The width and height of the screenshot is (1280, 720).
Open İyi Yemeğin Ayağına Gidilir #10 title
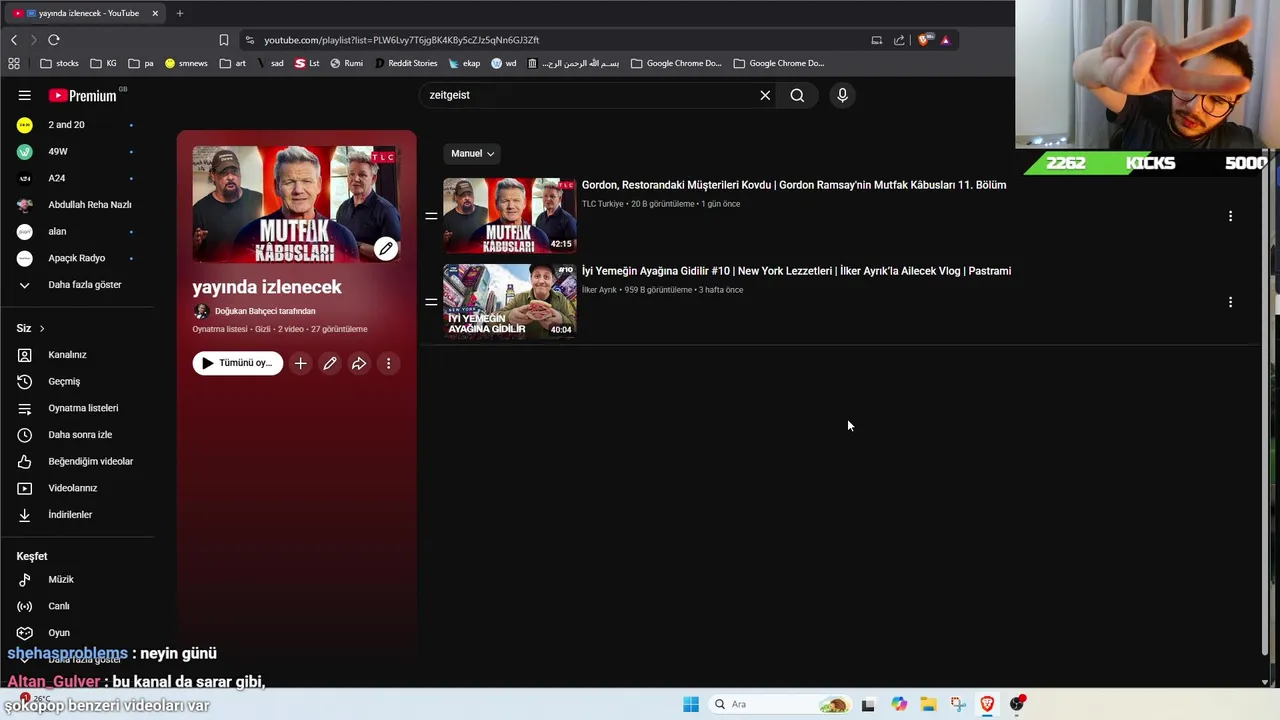[796, 271]
